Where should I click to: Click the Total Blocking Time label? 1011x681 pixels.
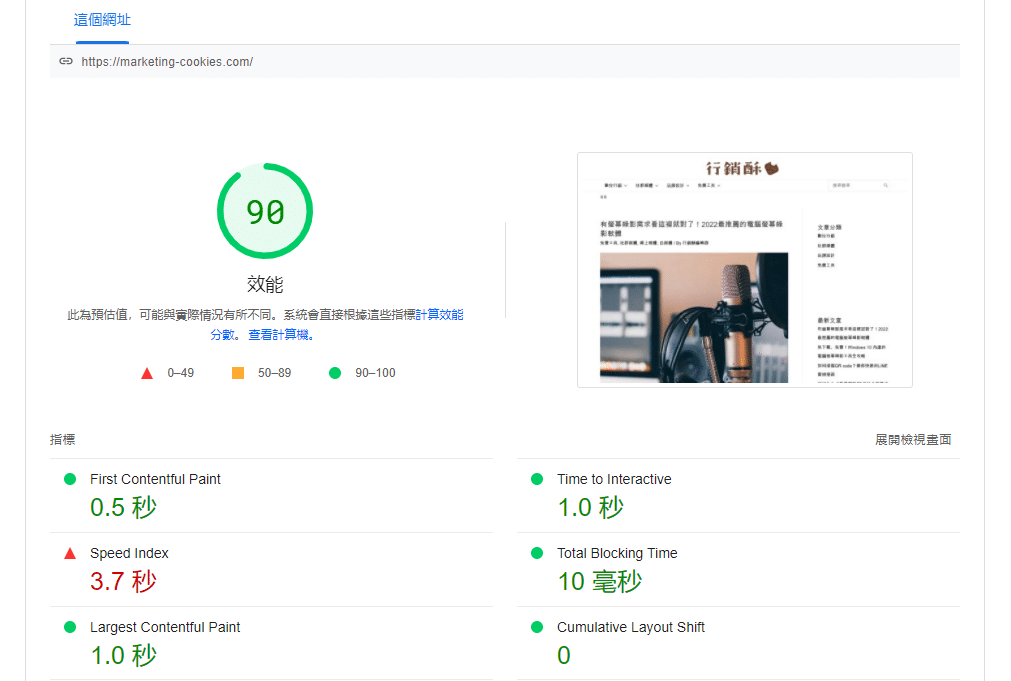pos(617,553)
